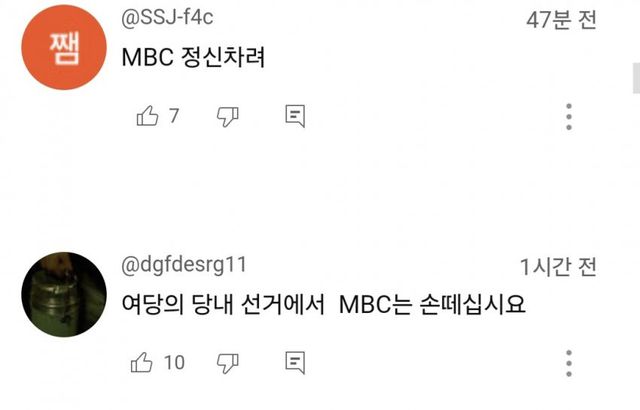This screenshot has width=640, height=410.
Task: Click the dark photo avatar of @dgfdesrg11
Action: tap(64, 295)
